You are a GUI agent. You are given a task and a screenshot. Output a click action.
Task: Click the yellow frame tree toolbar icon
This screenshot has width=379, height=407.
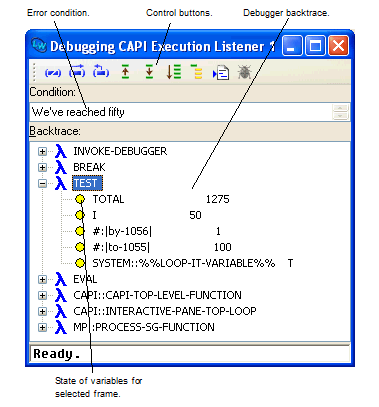point(197,72)
